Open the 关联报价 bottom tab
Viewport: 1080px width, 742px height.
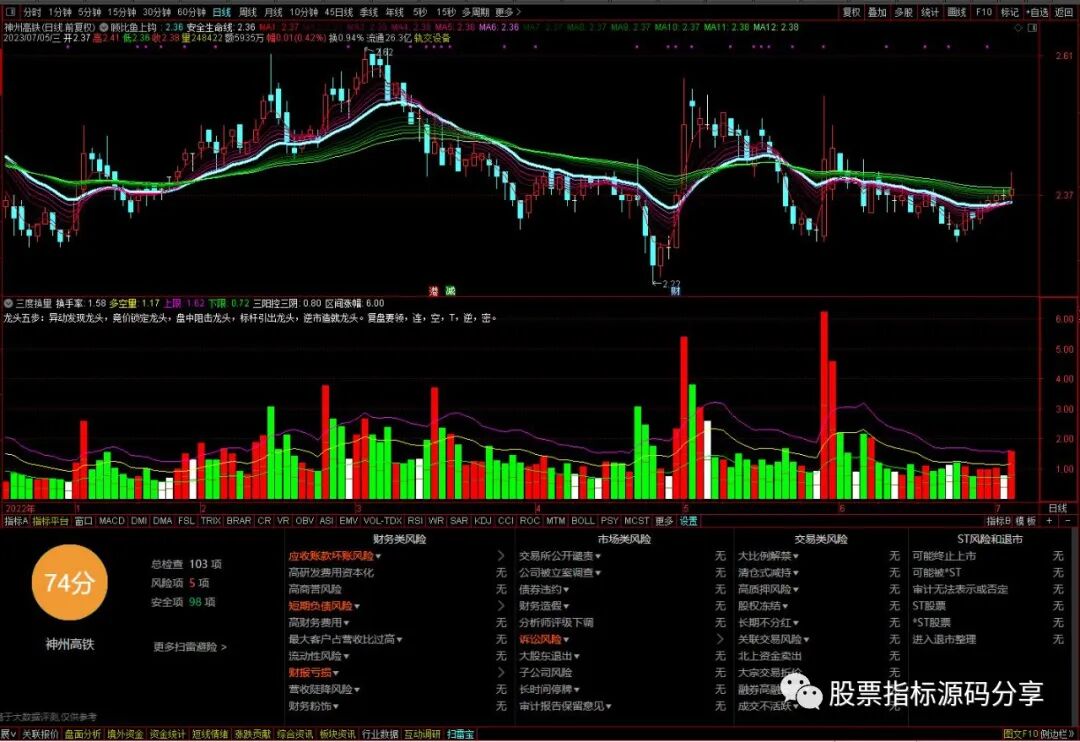tap(40, 734)
